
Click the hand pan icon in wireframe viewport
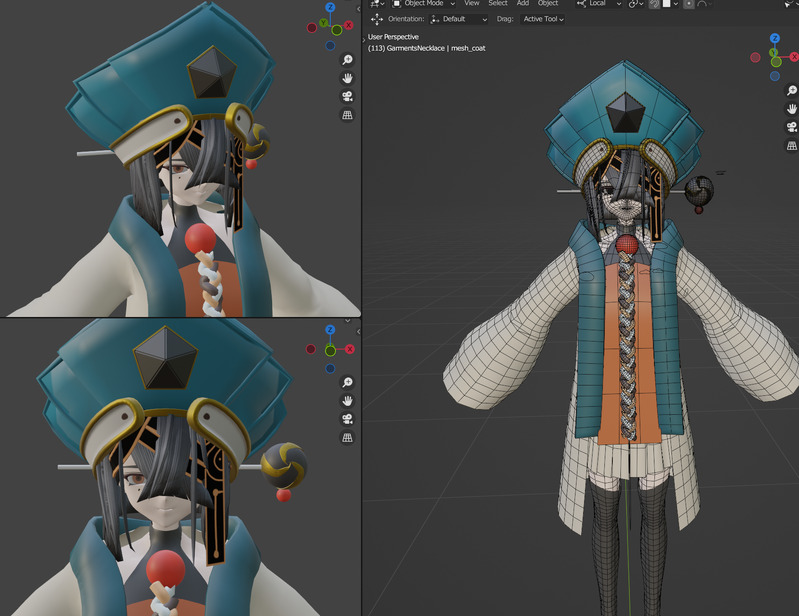tap(791, 109)
